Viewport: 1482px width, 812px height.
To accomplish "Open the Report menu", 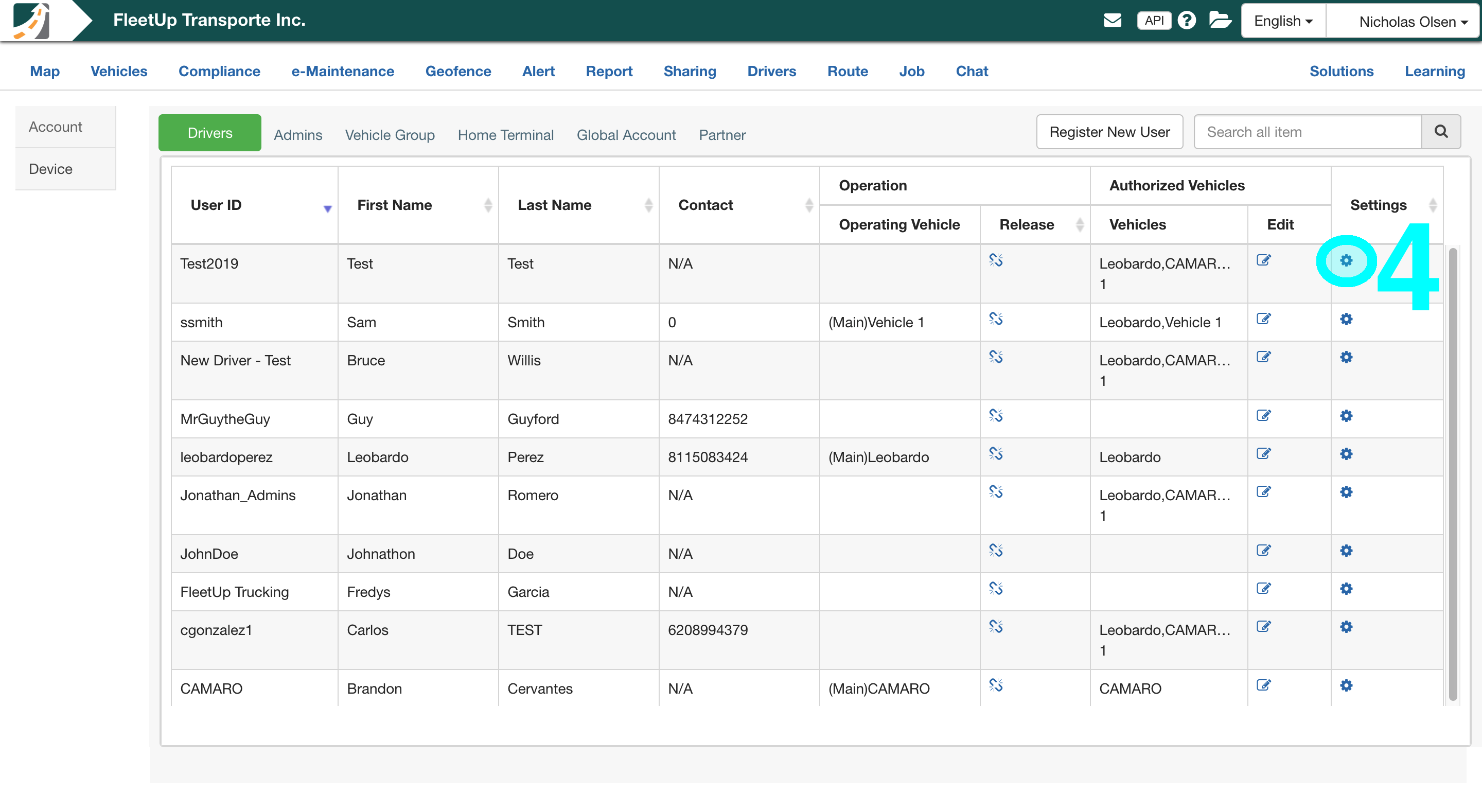I will [x=609, y=72].
